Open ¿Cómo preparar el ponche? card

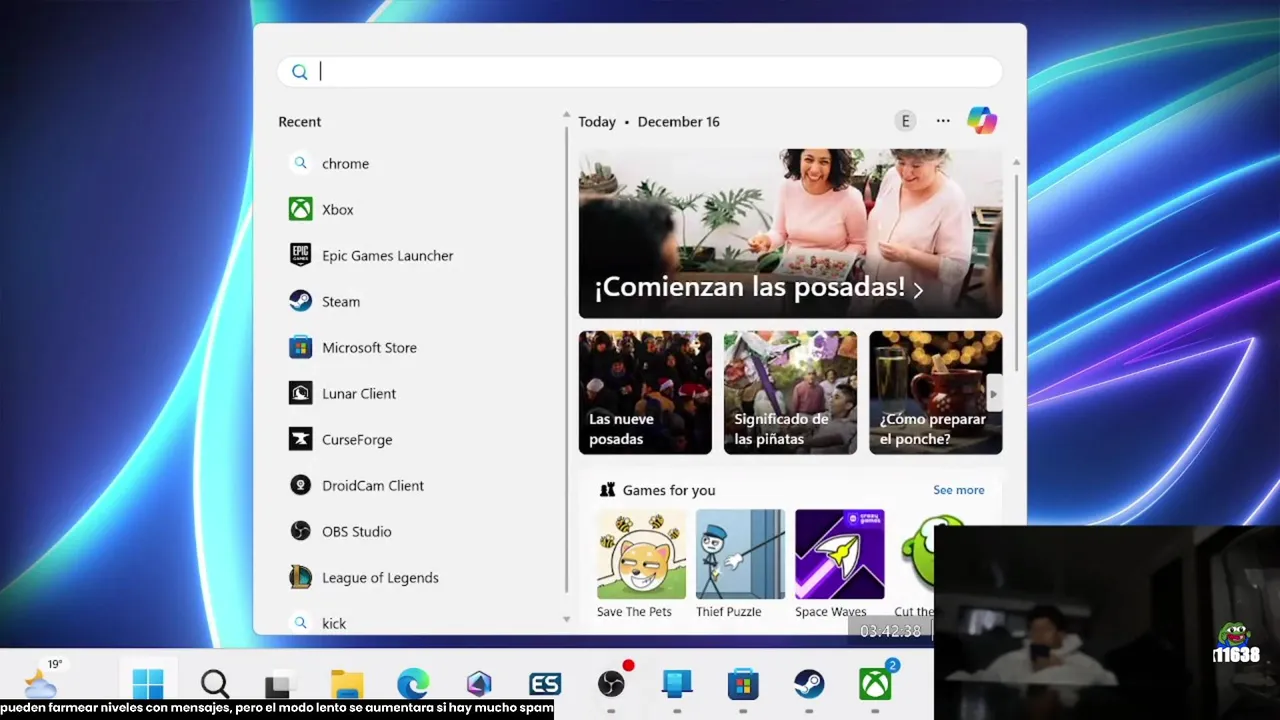click(935, 392)
